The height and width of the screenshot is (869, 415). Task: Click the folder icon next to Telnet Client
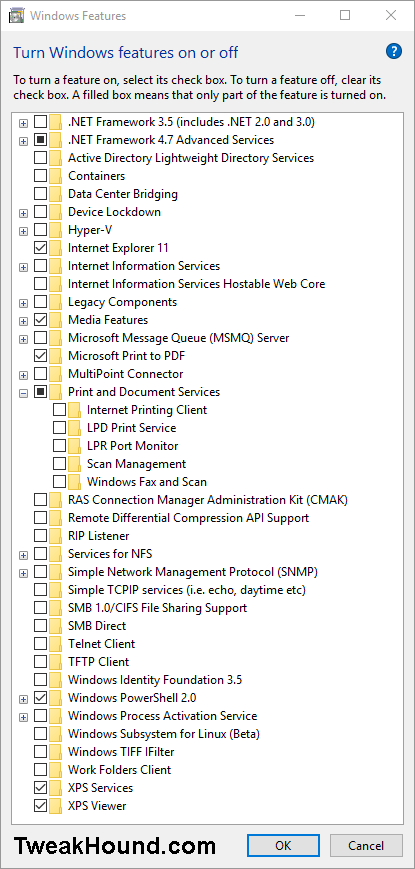[55, 644]
